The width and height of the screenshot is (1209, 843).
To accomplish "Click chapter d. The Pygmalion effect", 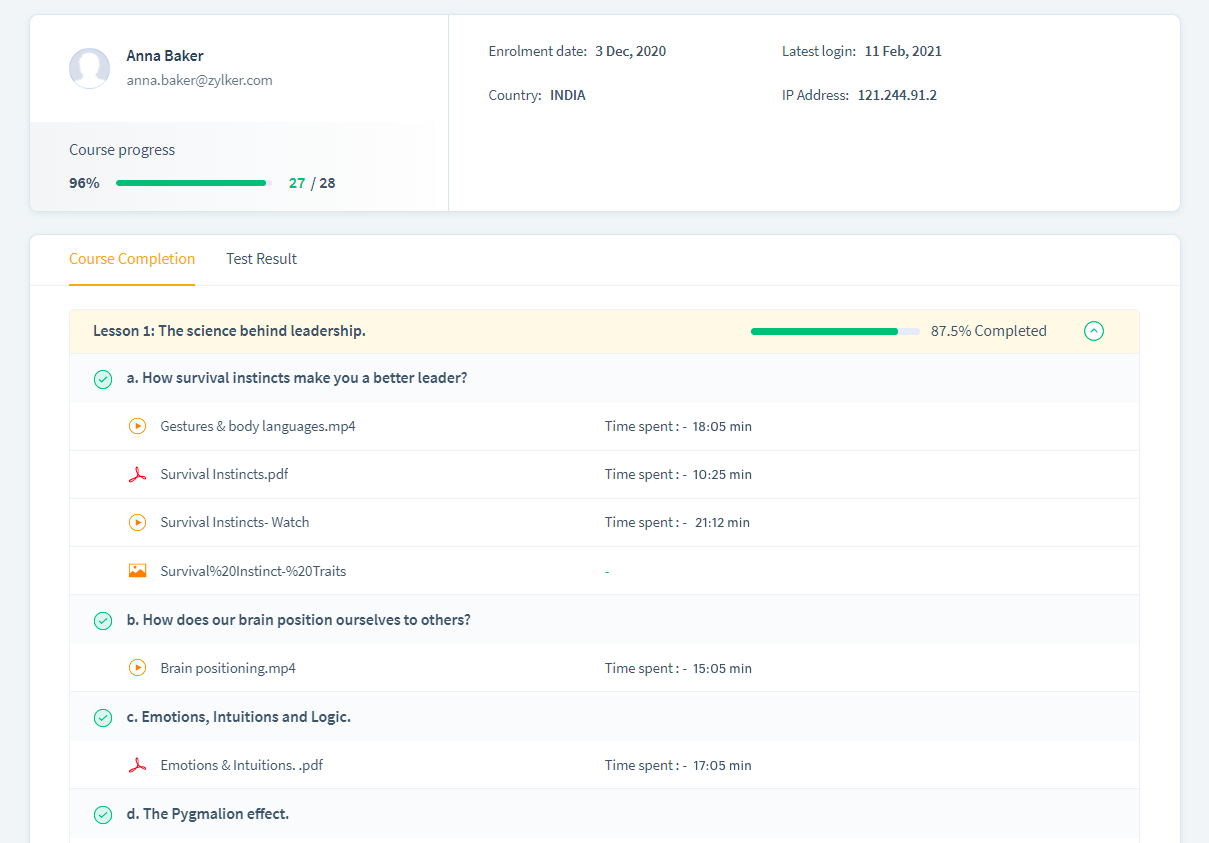I will pos(207,814).
